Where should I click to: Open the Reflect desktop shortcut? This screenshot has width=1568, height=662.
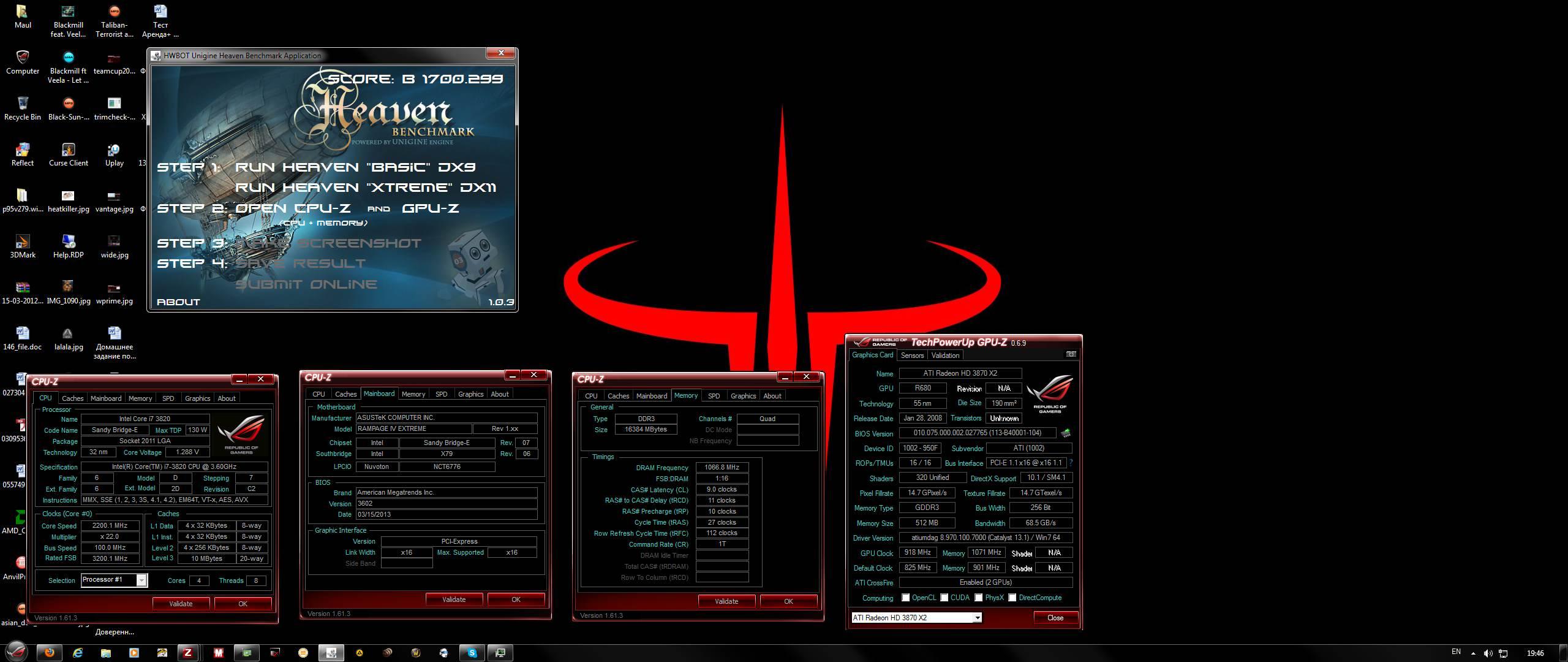[x=23, y=154]
